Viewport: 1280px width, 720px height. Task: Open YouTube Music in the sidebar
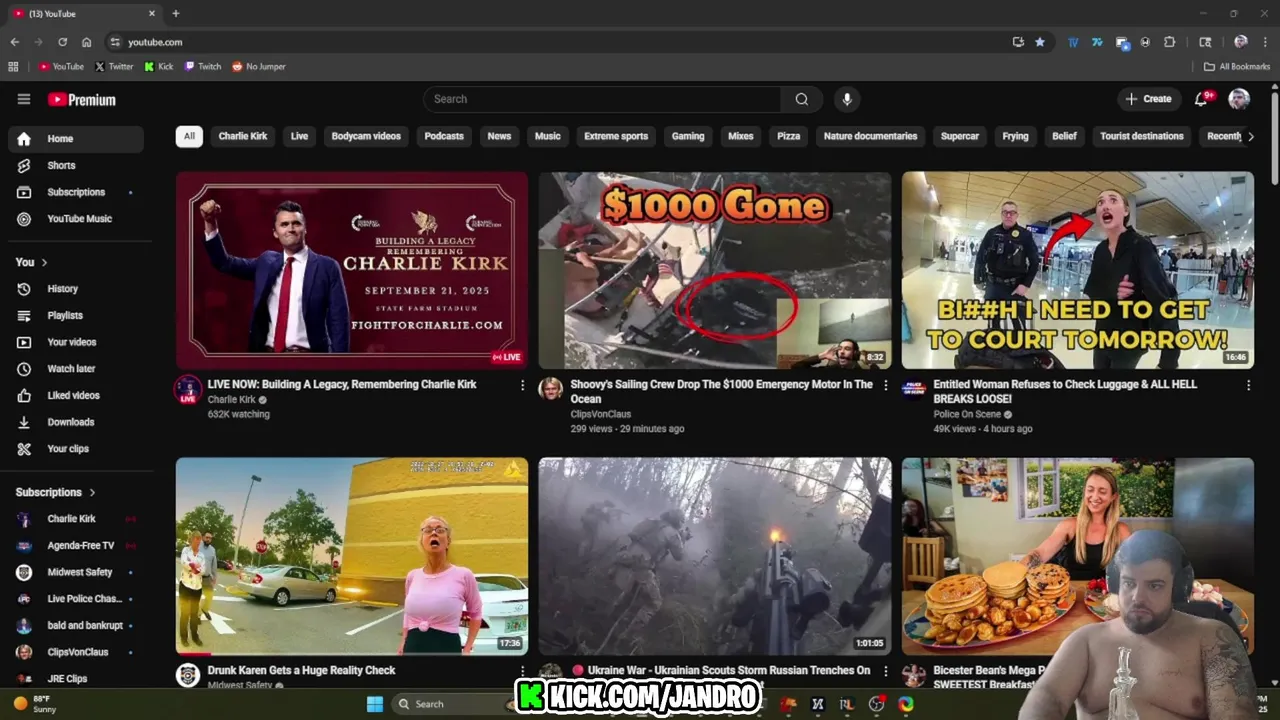[x=75, y=219]
